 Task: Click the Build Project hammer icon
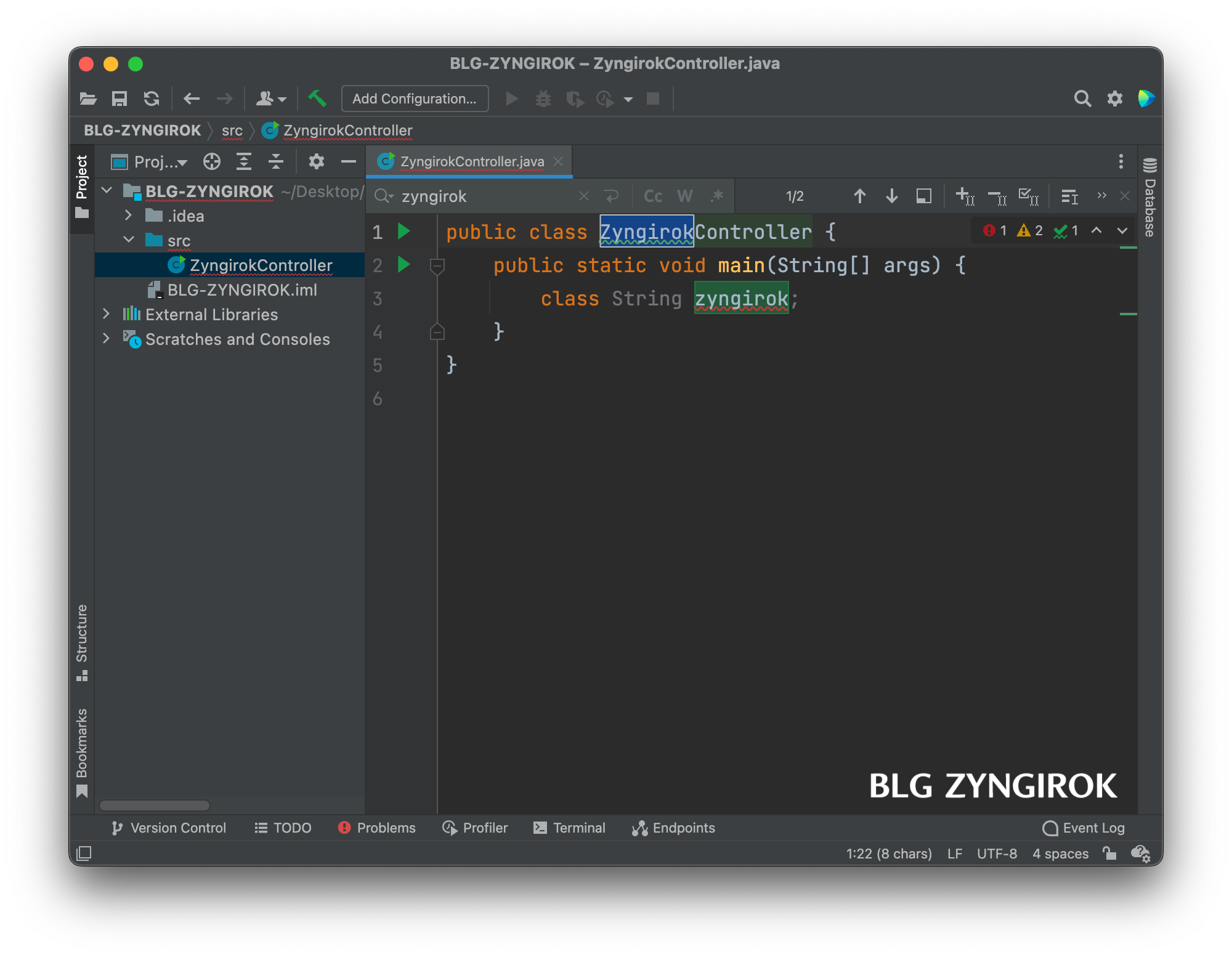click(x=317, y=99)
